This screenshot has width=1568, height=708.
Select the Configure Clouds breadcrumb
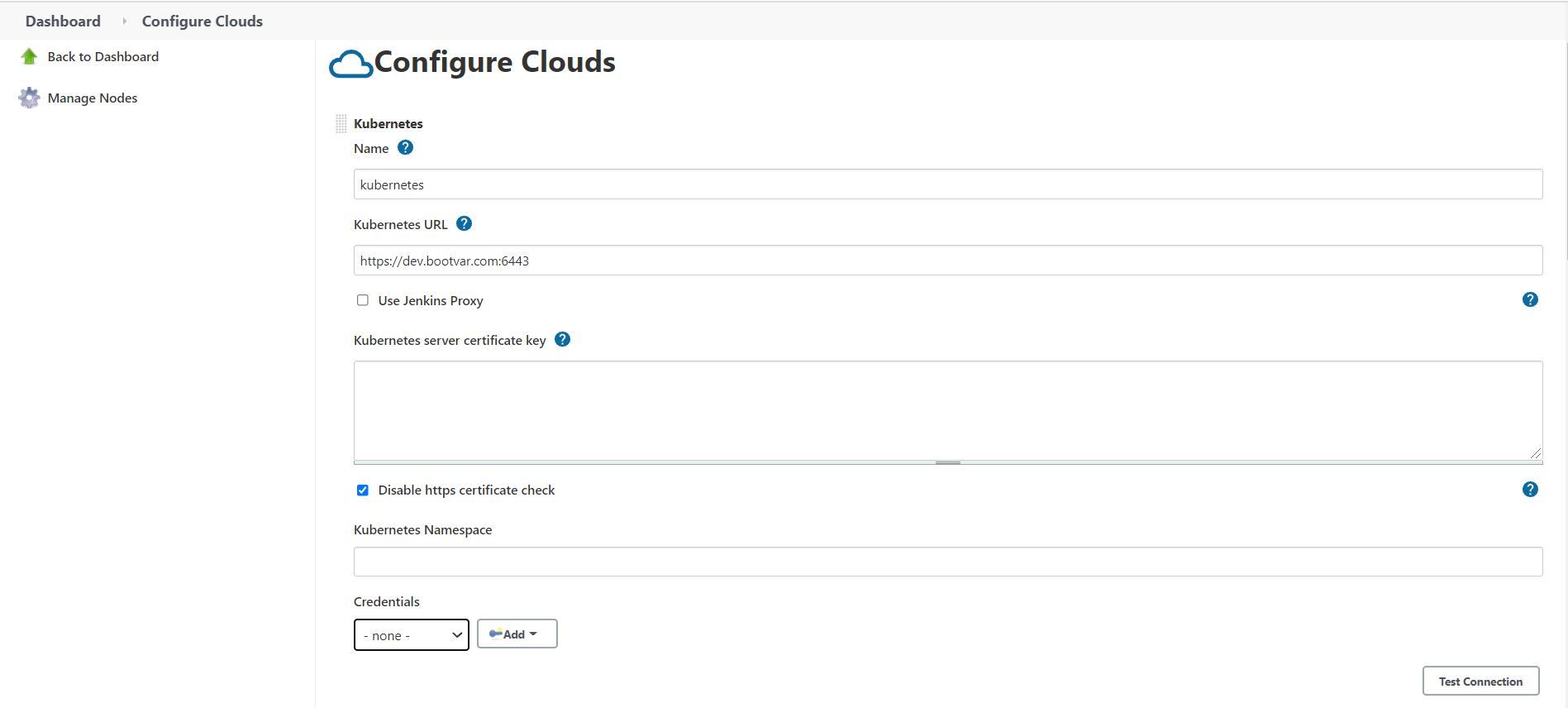[x=203, y=21]
